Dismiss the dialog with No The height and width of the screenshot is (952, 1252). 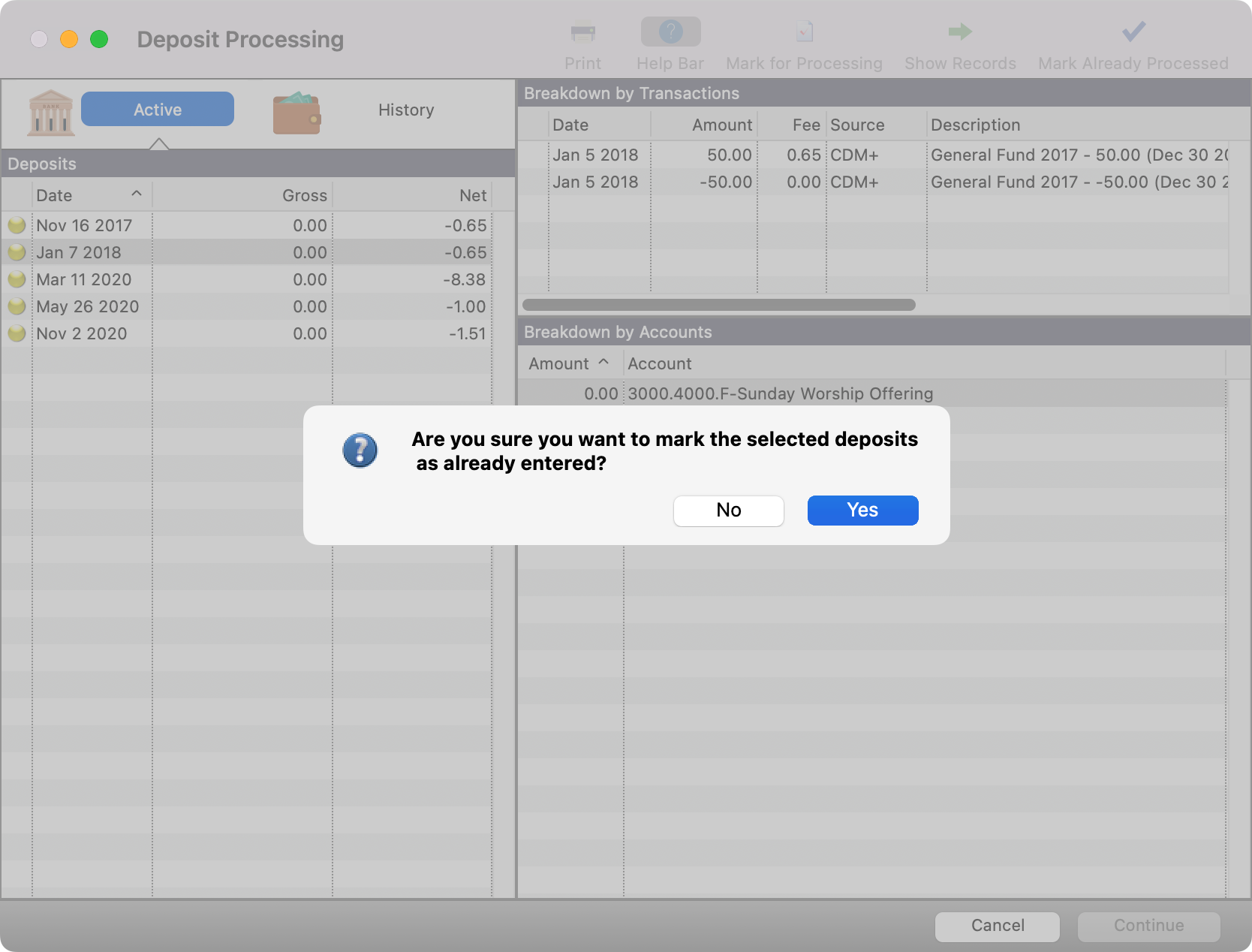coord(727,511)
